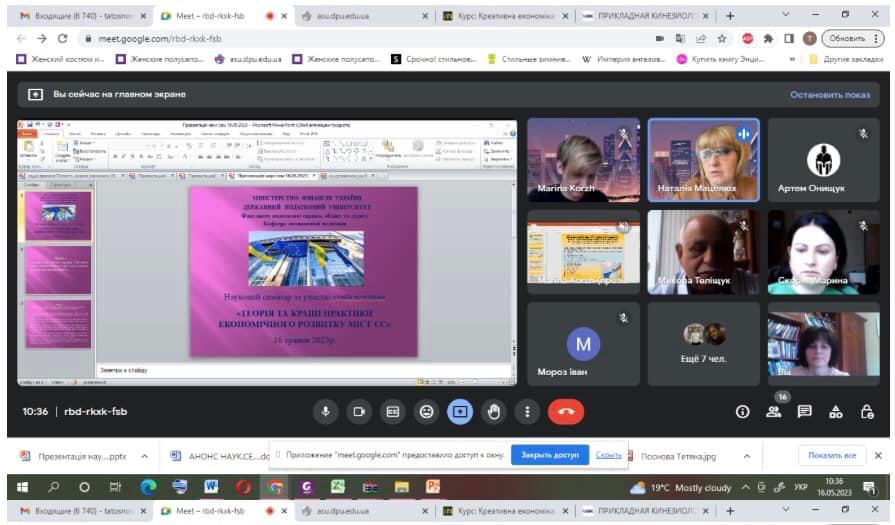
Task: Open Купить книгу bookmark
Action: [x=721, y=59]
